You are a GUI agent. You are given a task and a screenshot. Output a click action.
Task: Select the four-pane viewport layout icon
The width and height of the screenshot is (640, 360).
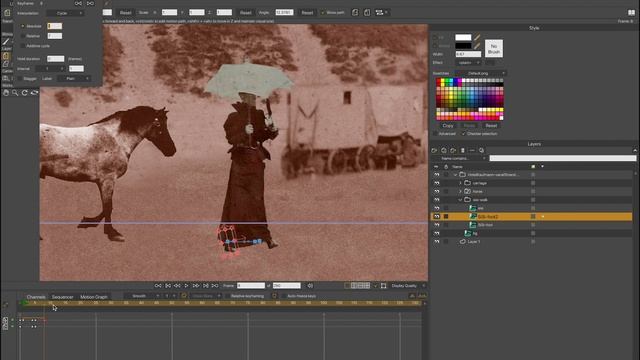pyautogui.click(x=367, y=286)
